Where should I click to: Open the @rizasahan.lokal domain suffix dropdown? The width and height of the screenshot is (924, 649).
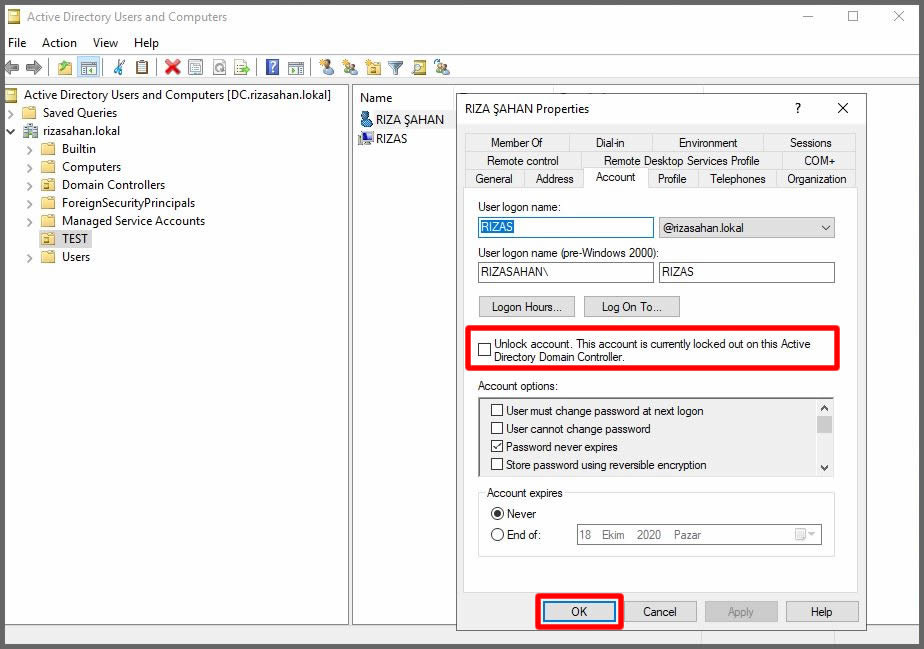tap(746, 228)
